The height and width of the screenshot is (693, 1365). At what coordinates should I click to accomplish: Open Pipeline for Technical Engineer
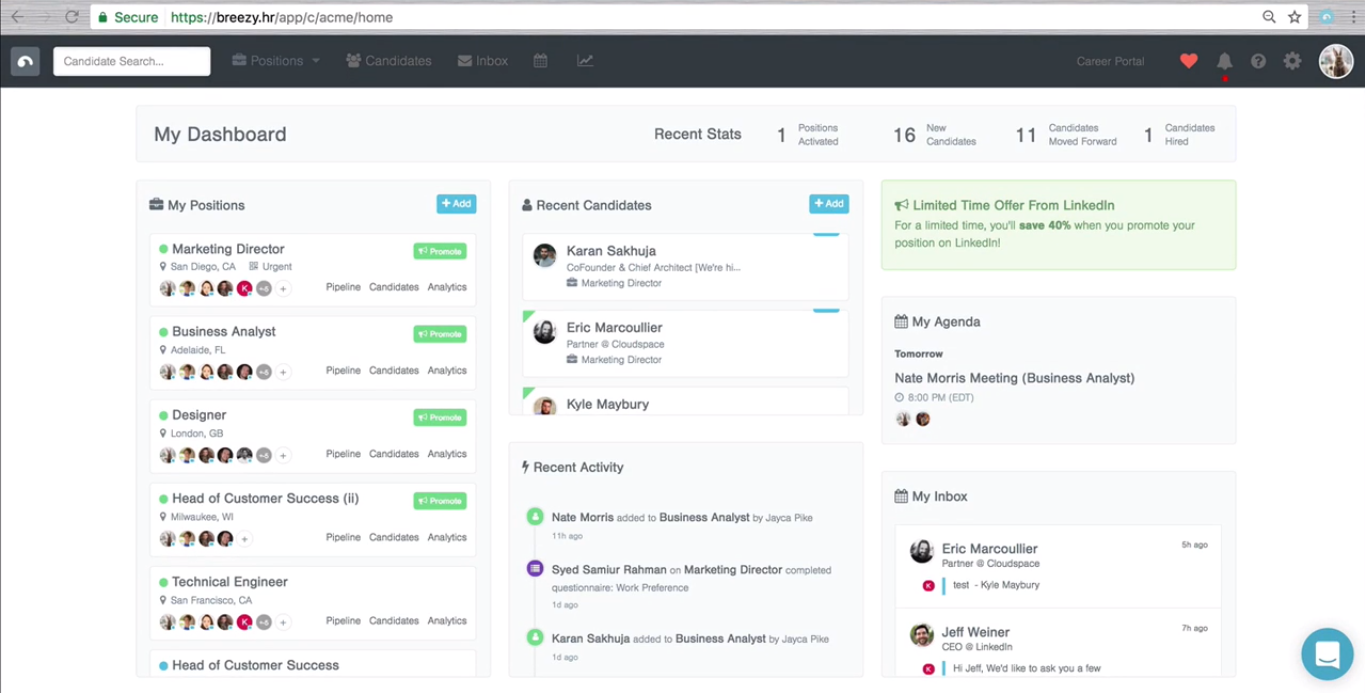tap(343, 620)
